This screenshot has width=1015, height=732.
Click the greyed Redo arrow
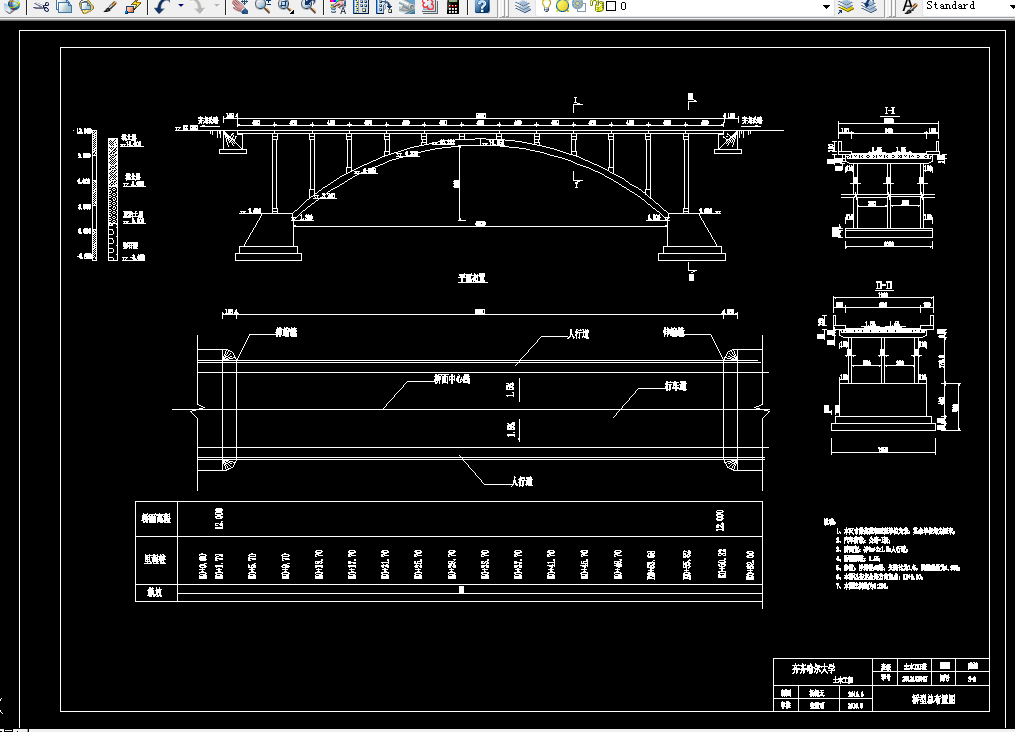[198, 6]
